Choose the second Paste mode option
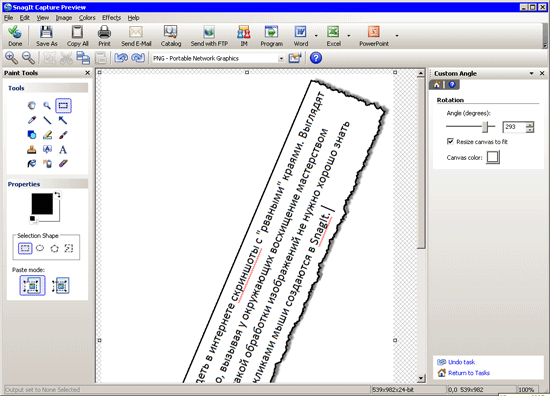 point(61,286)
